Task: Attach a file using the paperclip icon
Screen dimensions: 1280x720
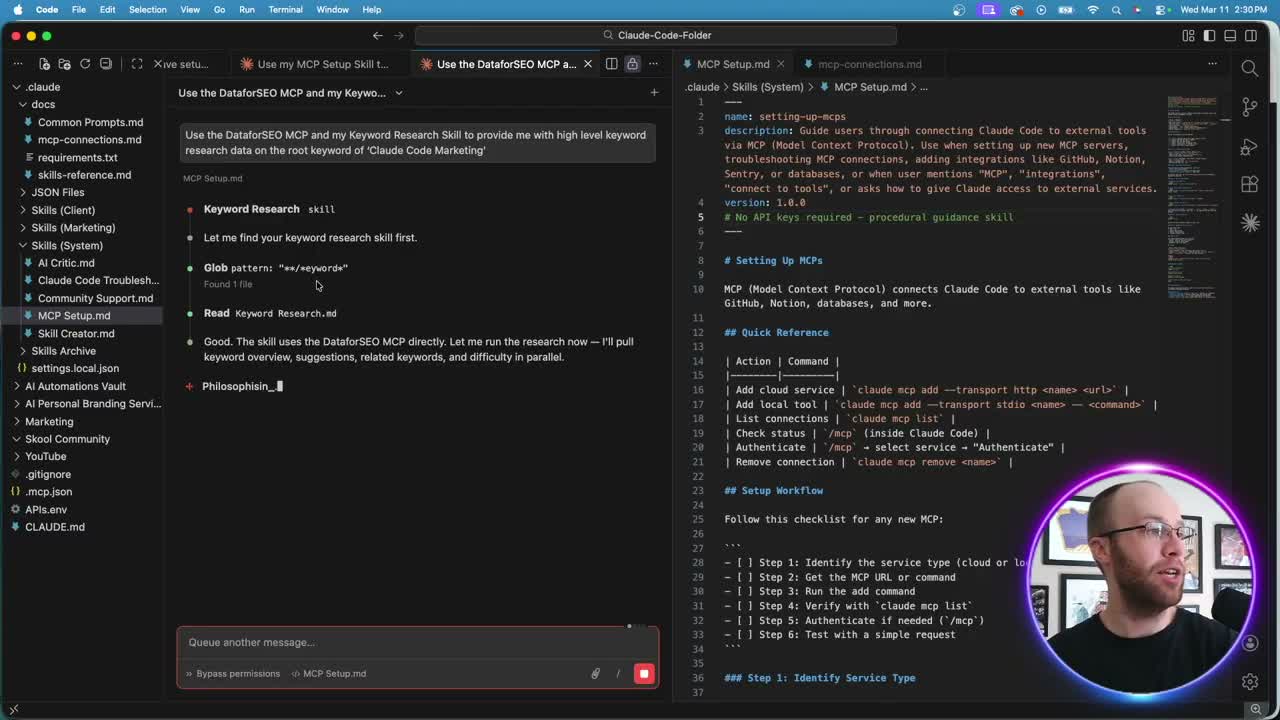Action: (x=595, y=674)
